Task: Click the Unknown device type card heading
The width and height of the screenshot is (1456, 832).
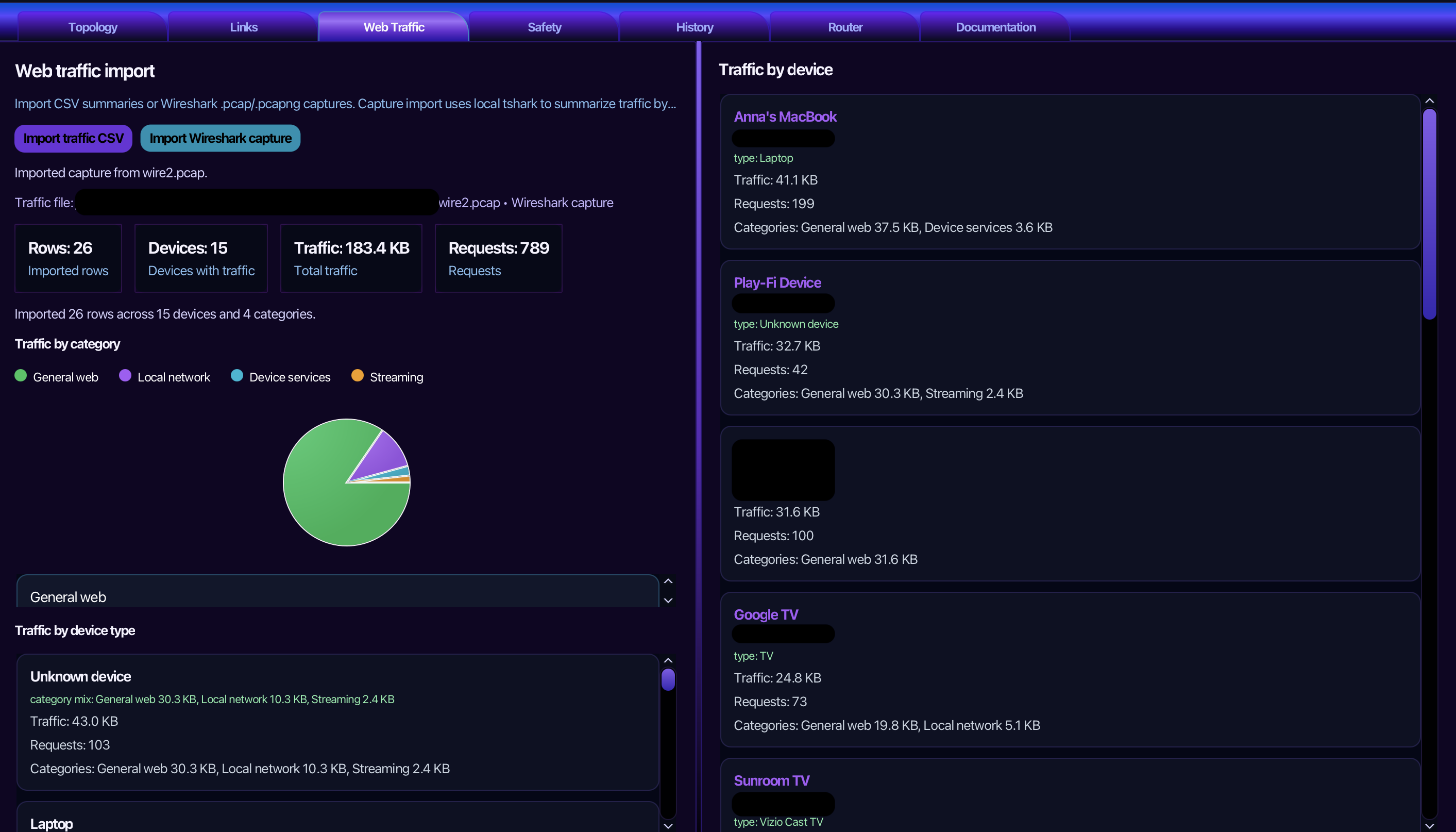Action: 80,676
